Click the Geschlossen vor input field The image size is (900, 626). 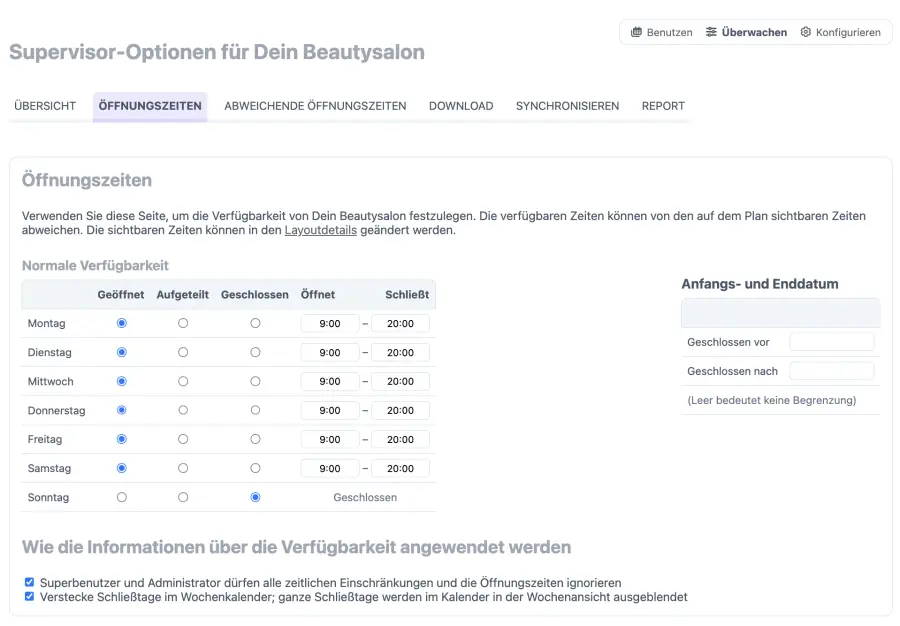pos(833,342)
